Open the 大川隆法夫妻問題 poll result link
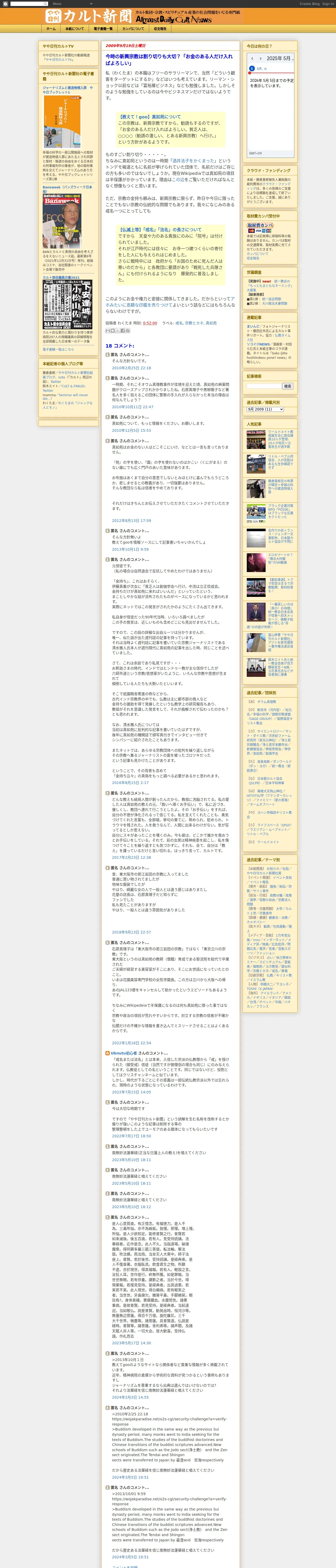Image resolution: width=336 pixels, height=1568 pixels. click(x=275, y=303)
